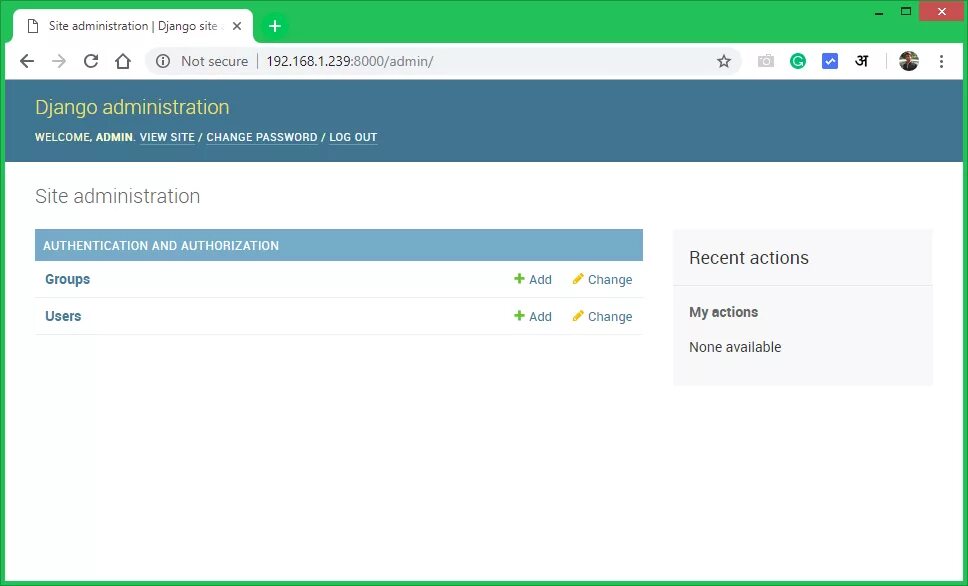Click the camera extension icon
This screenshot has width=968, height=586.
point(766,61)
